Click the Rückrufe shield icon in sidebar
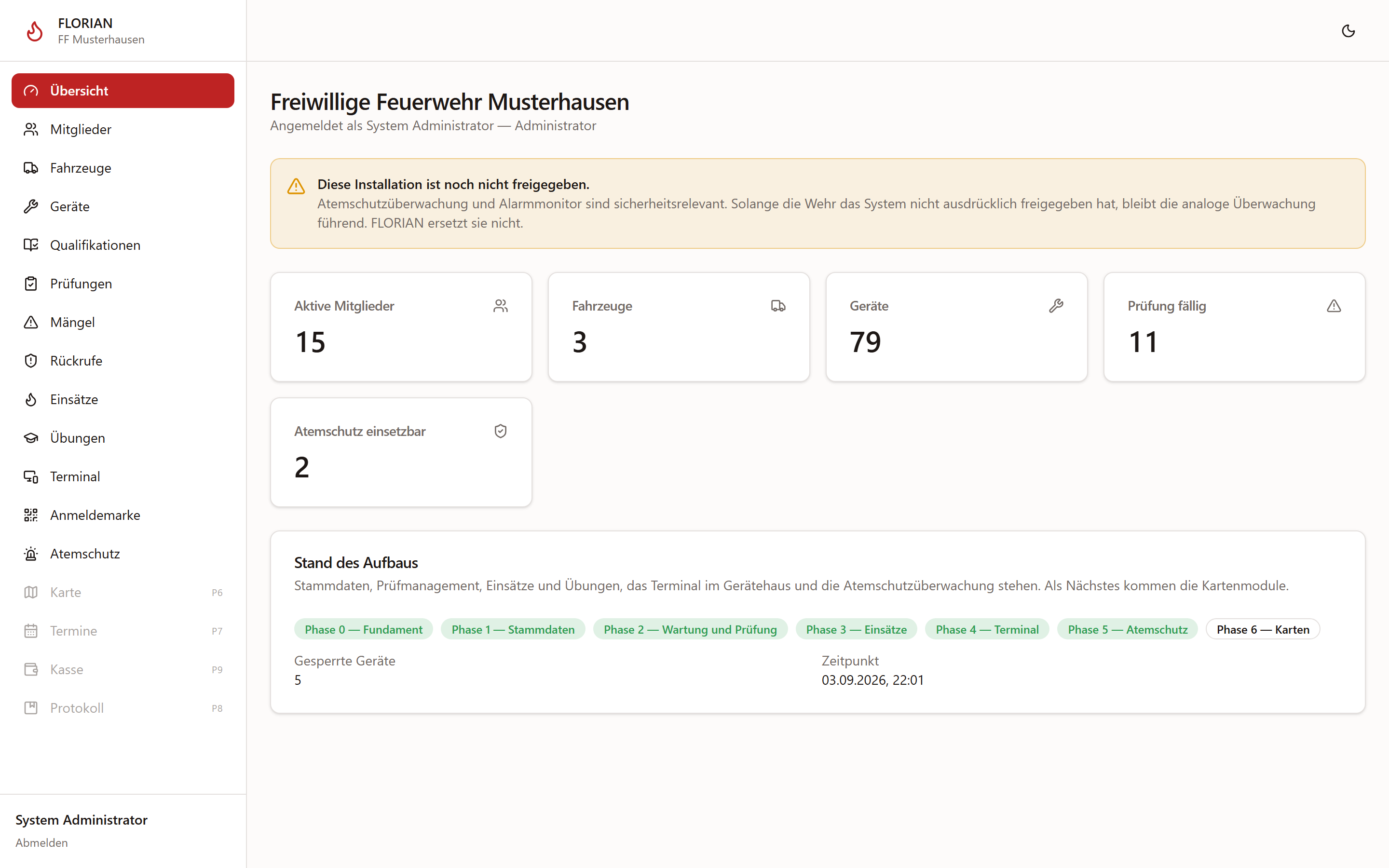The width and height of the screenshot is (1389, 868). tap(31, 361)
